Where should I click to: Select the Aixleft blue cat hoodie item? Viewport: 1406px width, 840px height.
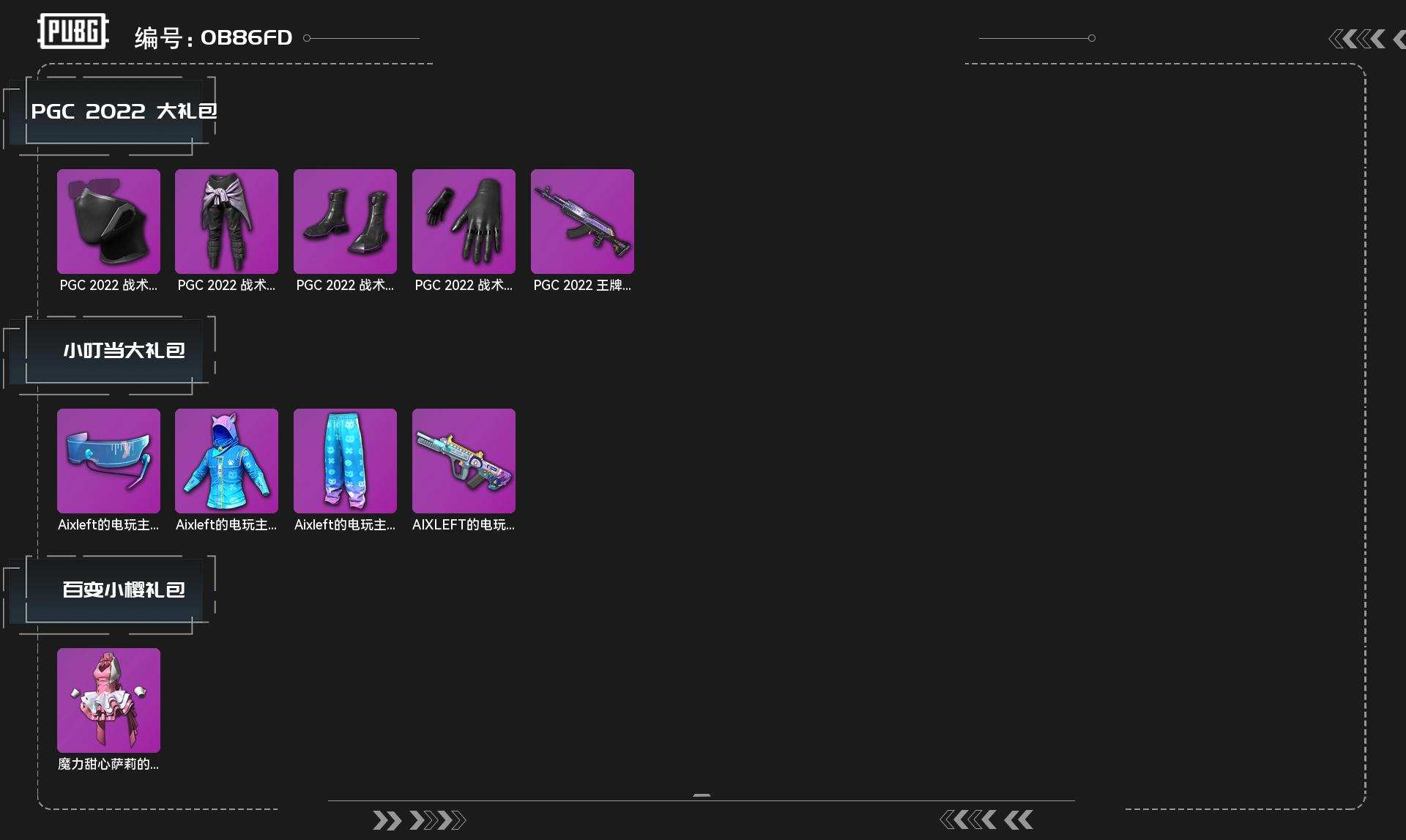click(x=226, y=461)
